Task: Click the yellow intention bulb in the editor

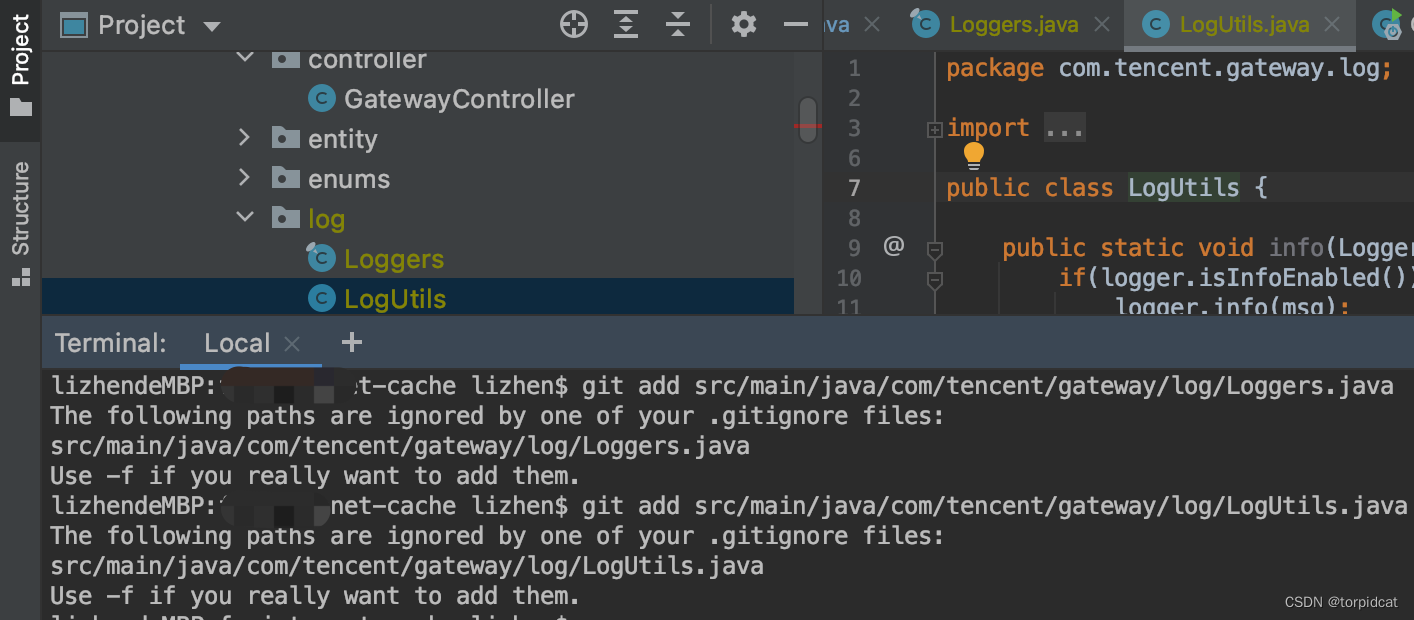Action: [972, 155]
